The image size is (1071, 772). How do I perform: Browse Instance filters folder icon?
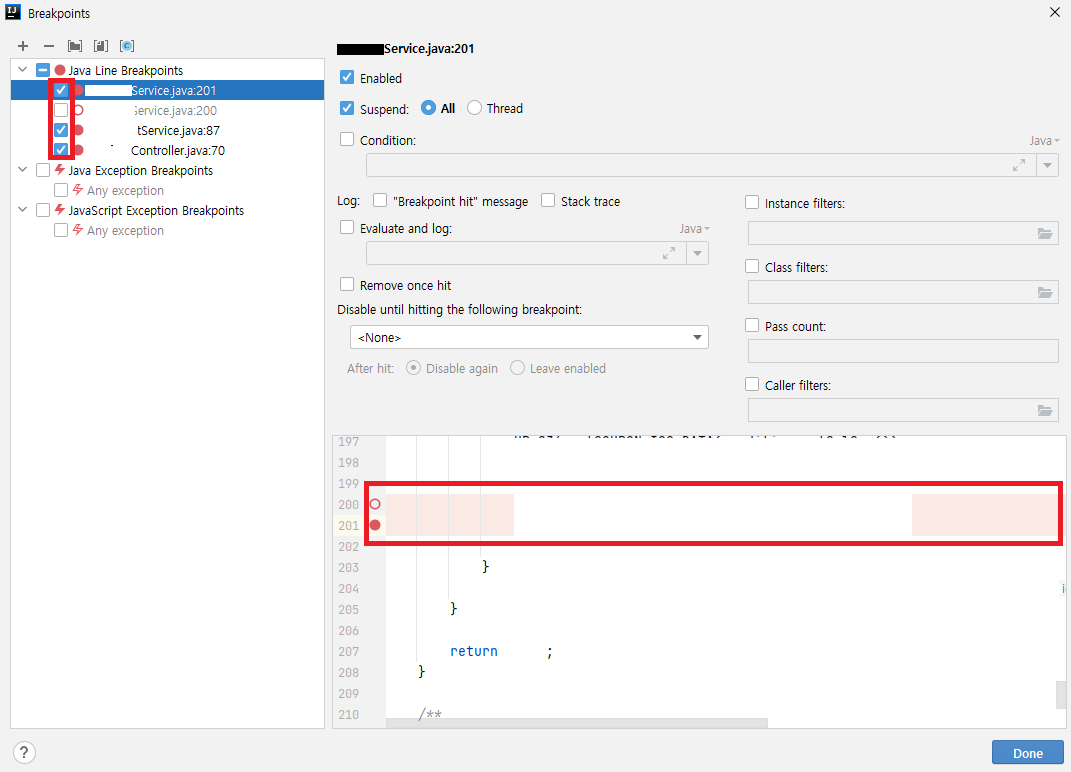1045,234
